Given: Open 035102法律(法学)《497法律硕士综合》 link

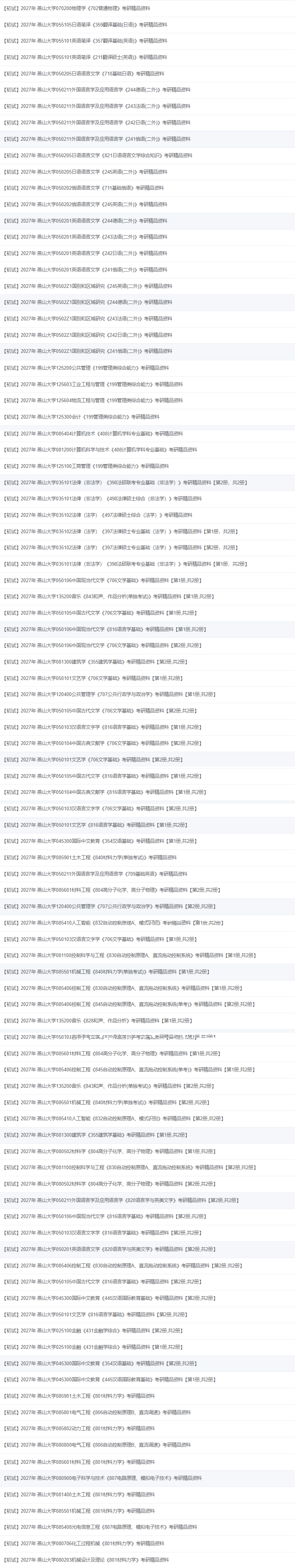Looking at the screenshot, I should [x=98, y=515].
